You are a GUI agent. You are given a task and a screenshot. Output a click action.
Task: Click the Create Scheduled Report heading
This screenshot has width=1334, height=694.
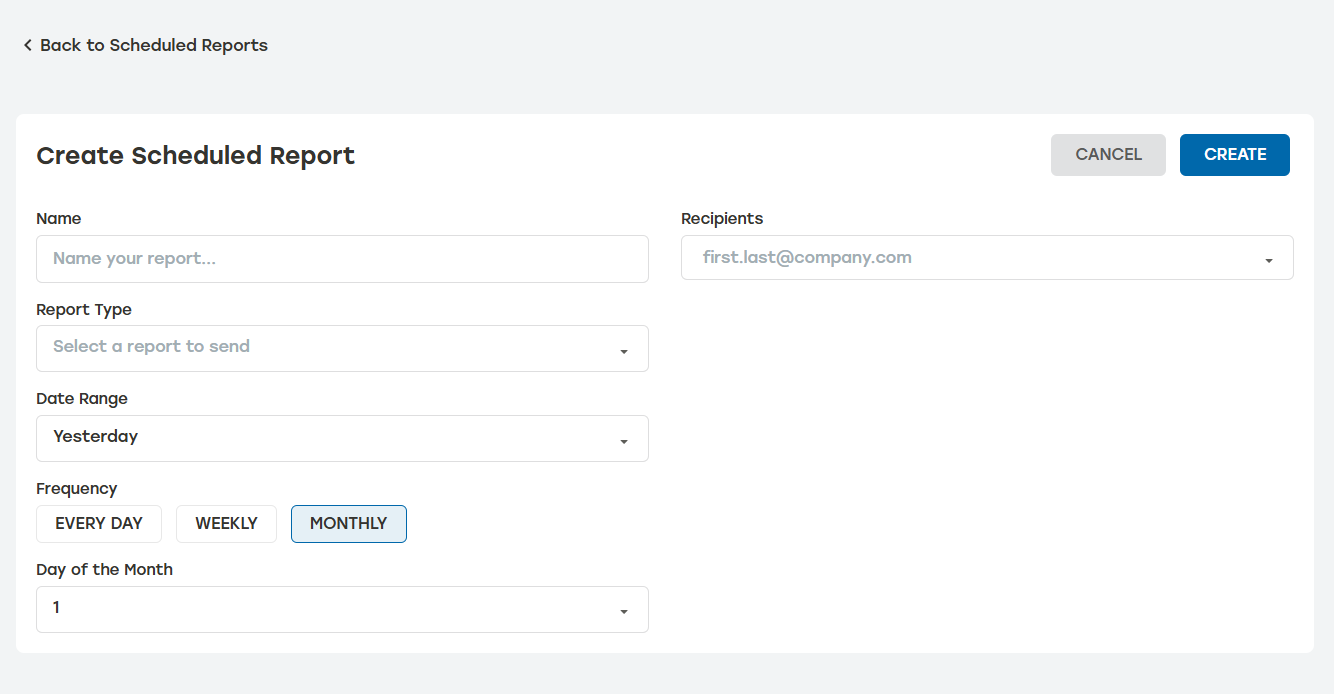click(x=195, y=155)
